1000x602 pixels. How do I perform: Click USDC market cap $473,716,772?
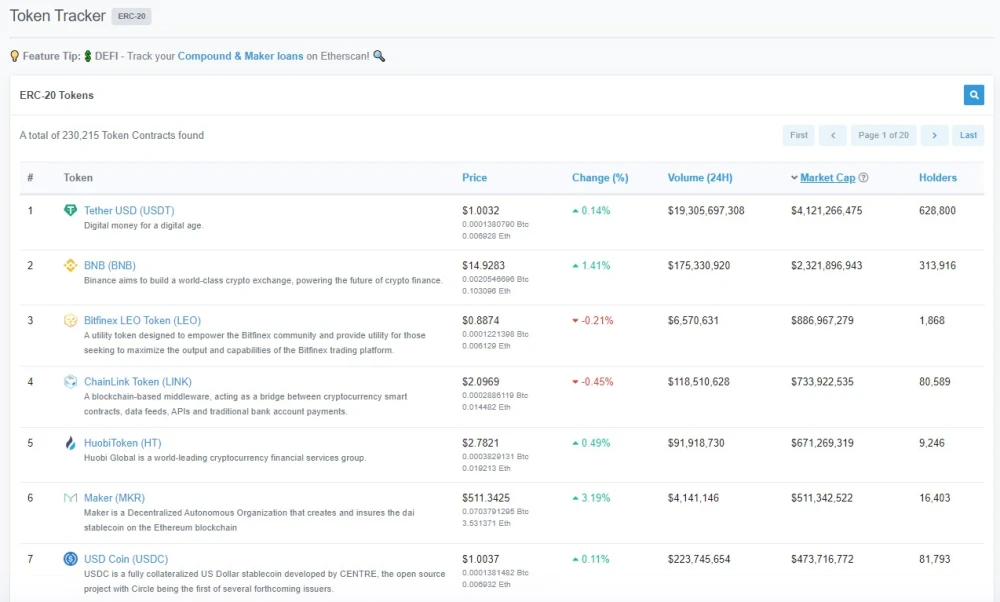click(x=822, y=559)
